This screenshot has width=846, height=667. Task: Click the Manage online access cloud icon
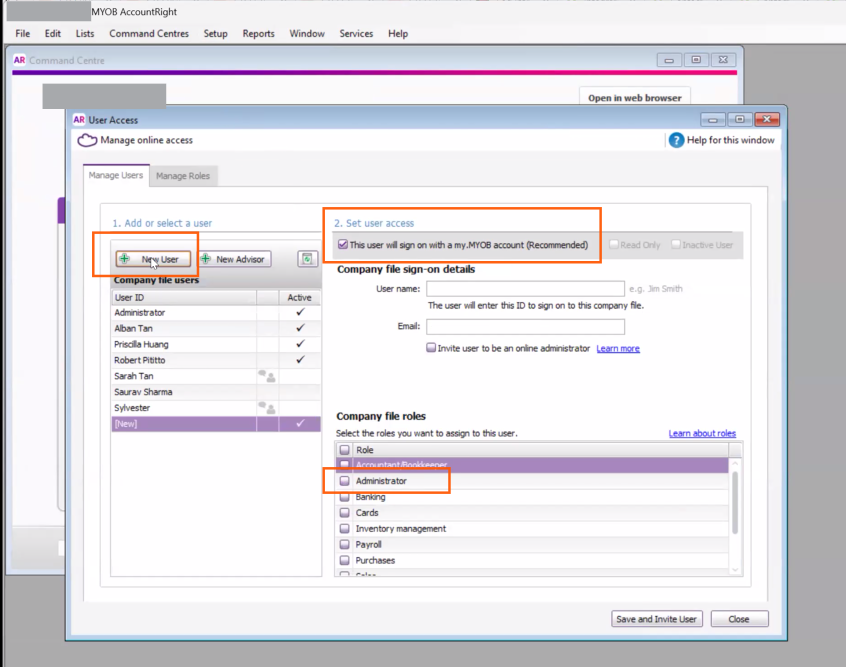[x=87, y=140]
